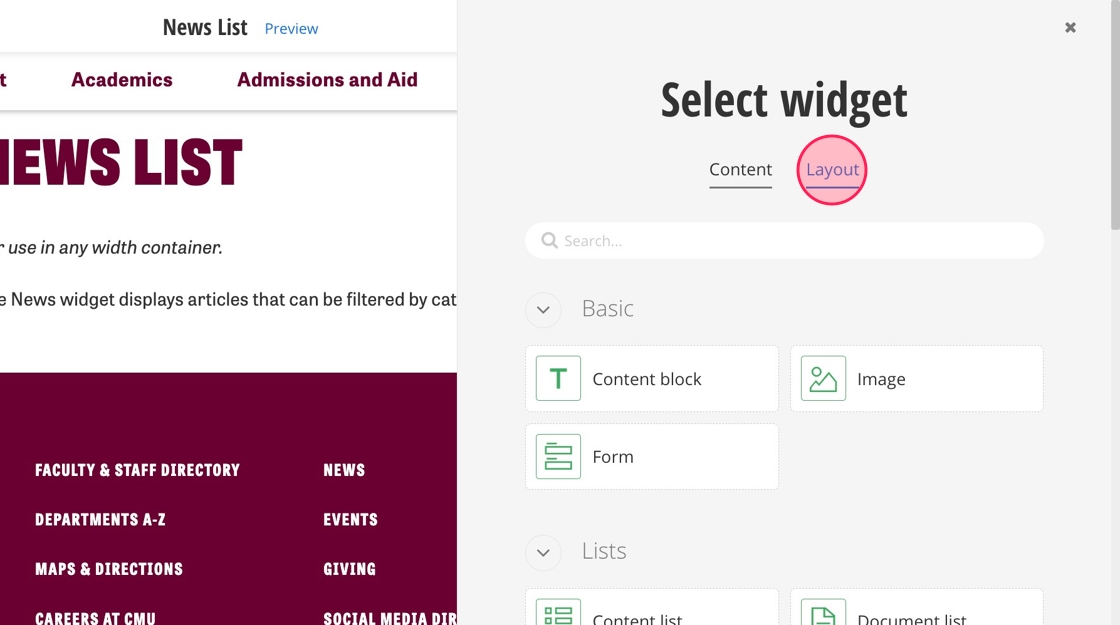Screen dimensions: 1120x625
Task: Click the search magnifier icon
Action: pos(549,241)
